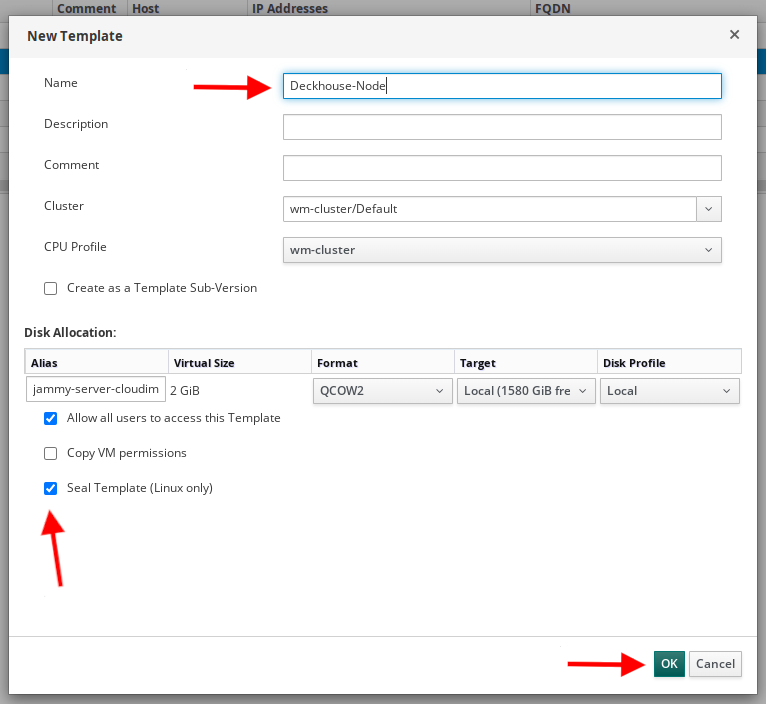Close the New Template dialog
The width and height of the screenshot is (766, 704).
pyautogui.click(x=734, y=35)
